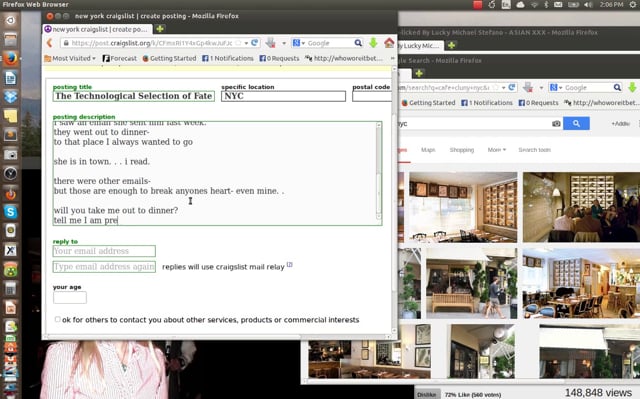This screenshot has width=640, height=399.
Task: Open the search engine selector in the craigslist window
Action: pos(299,43)
